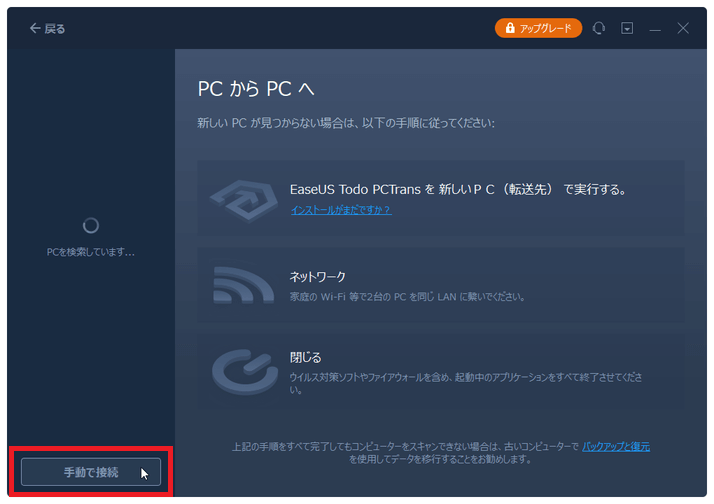This screenshot has height=504, width=714.
Task: Click the PC から PC へ heading
Action: pyautogui.click(x=256, y=88)
